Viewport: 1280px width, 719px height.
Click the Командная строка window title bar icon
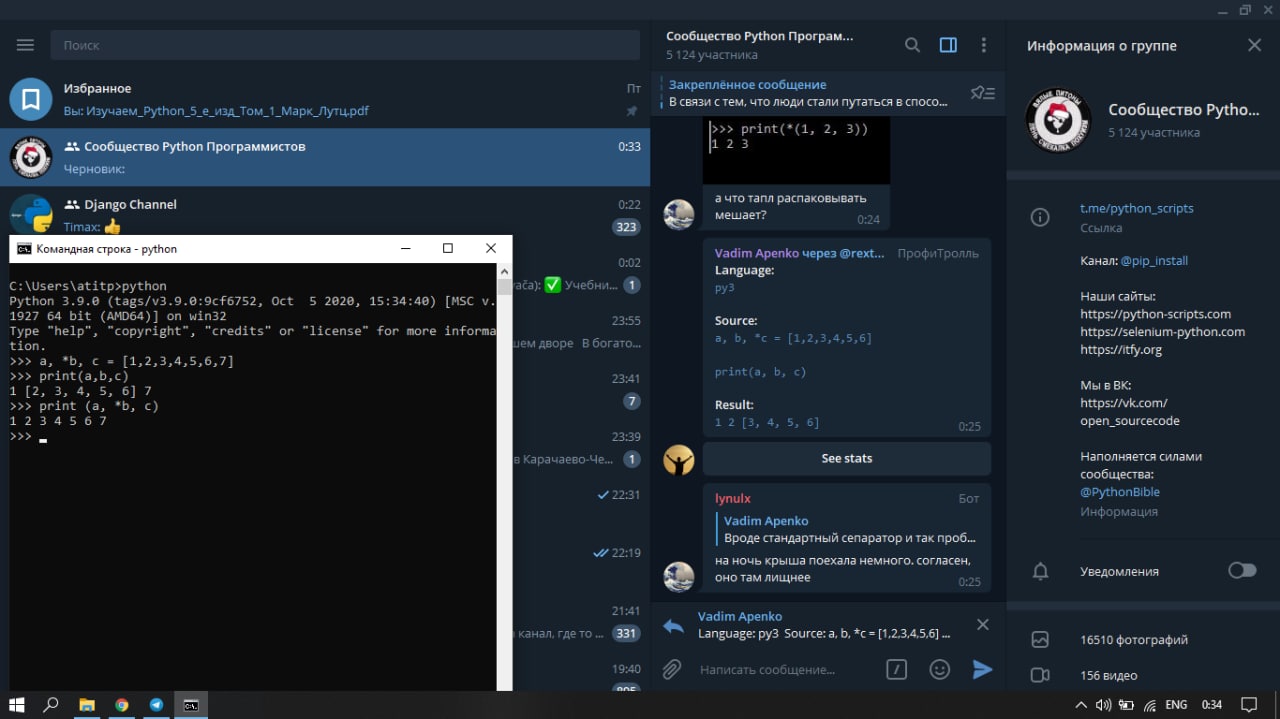[24, 249]
